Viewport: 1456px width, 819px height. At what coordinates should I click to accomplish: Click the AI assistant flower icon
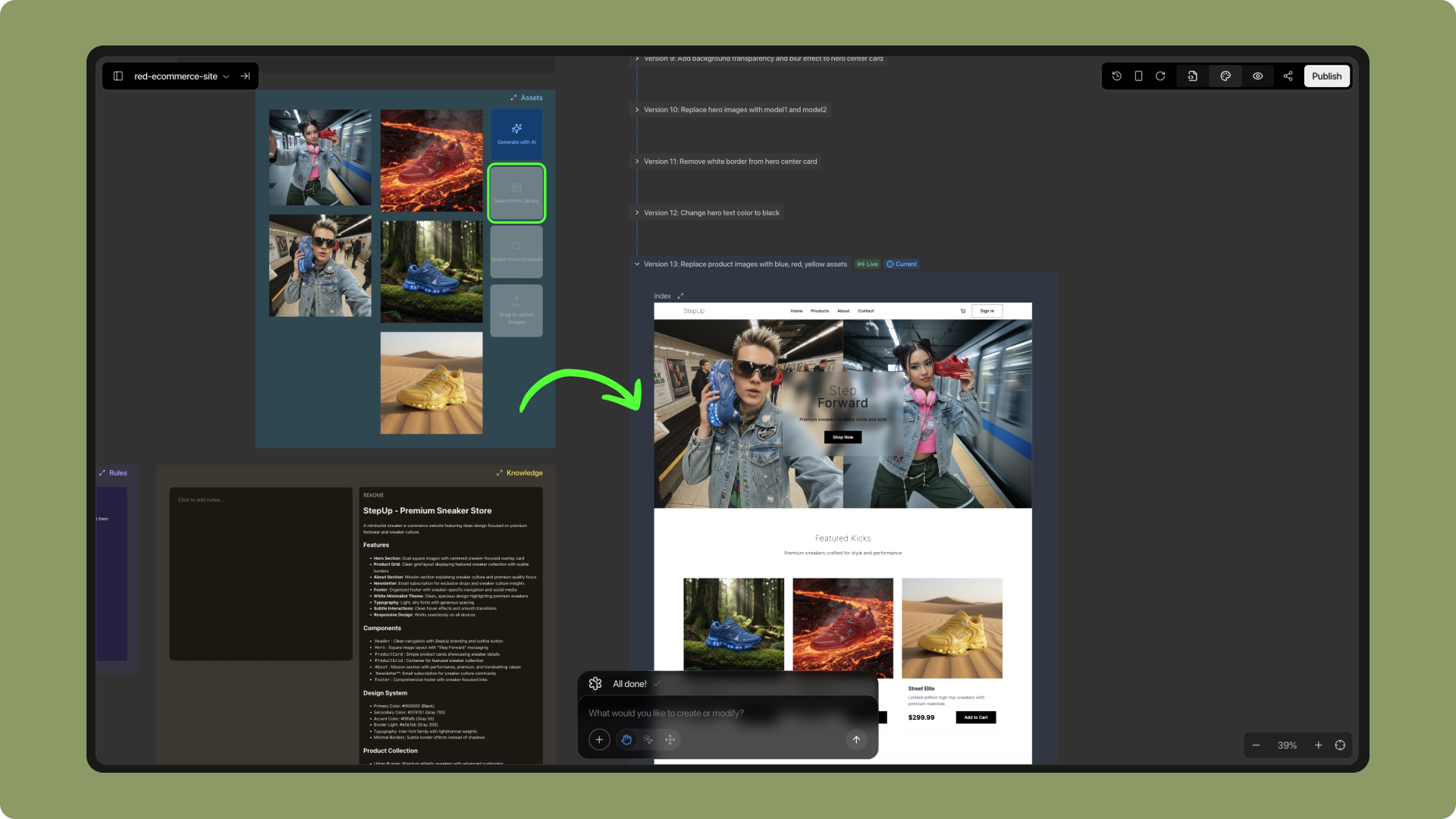click(595, 684)
